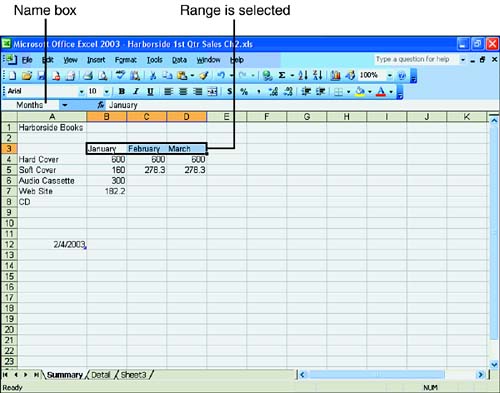The image size is (500, 393).
Task: Open the Drawing toolbar icon
Action: [350, 76]
